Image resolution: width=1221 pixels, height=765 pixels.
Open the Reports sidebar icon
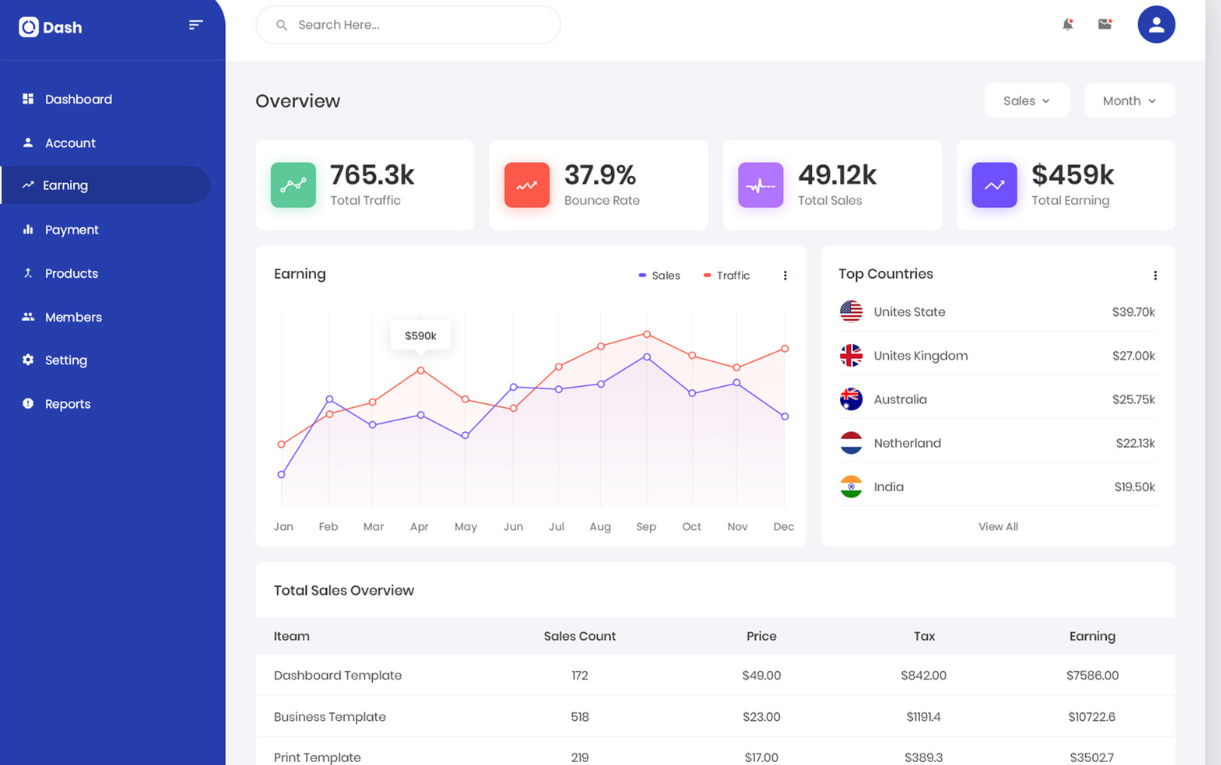click(27, 403)
